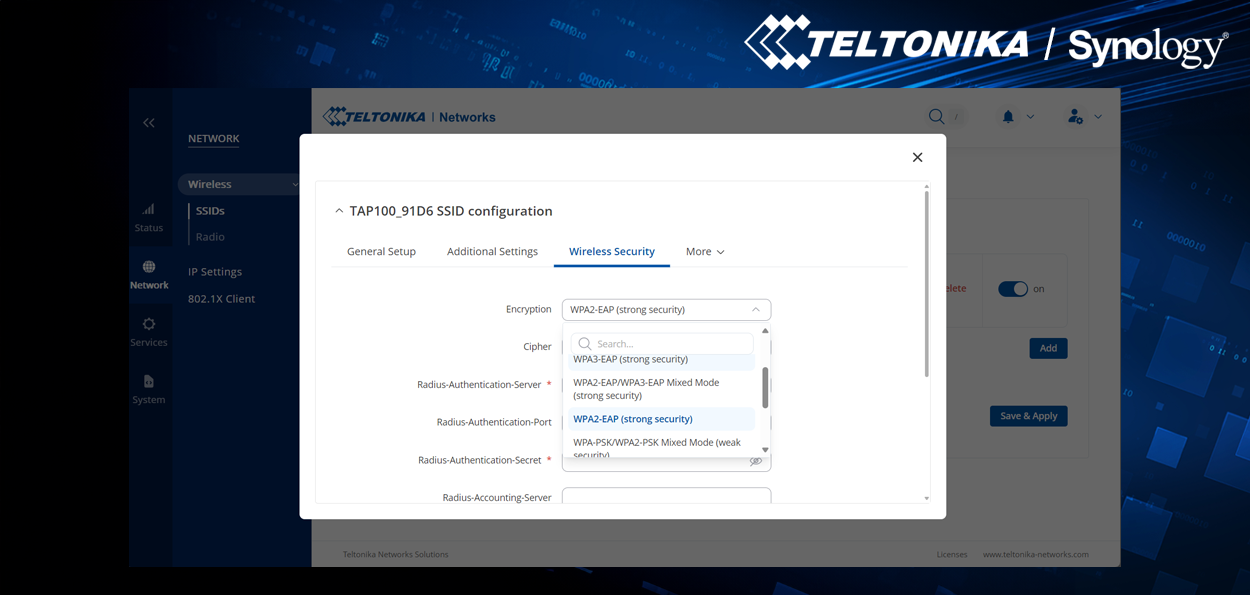Open dropdown next to notification bell

click(x=1031, y=117)
